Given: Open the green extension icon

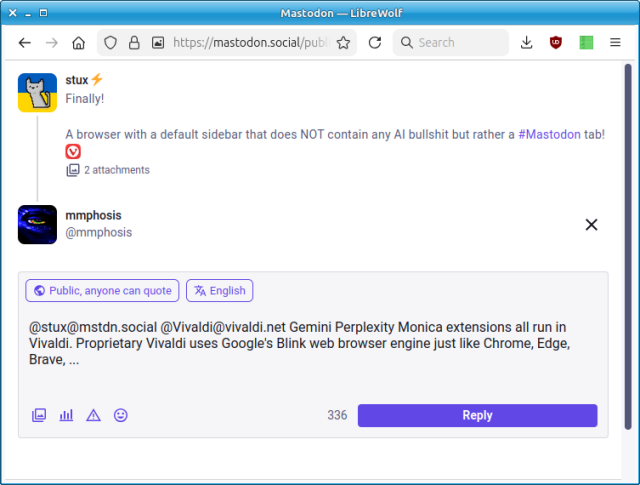Looking at the screenshot, I should (586, 42).
